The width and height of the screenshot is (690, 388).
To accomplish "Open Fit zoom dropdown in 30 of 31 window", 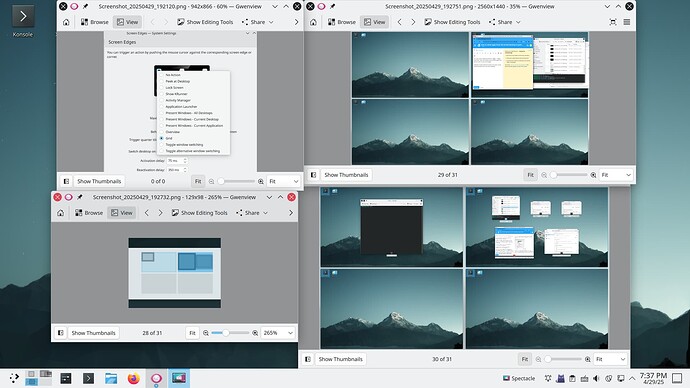I will point(609,359).
